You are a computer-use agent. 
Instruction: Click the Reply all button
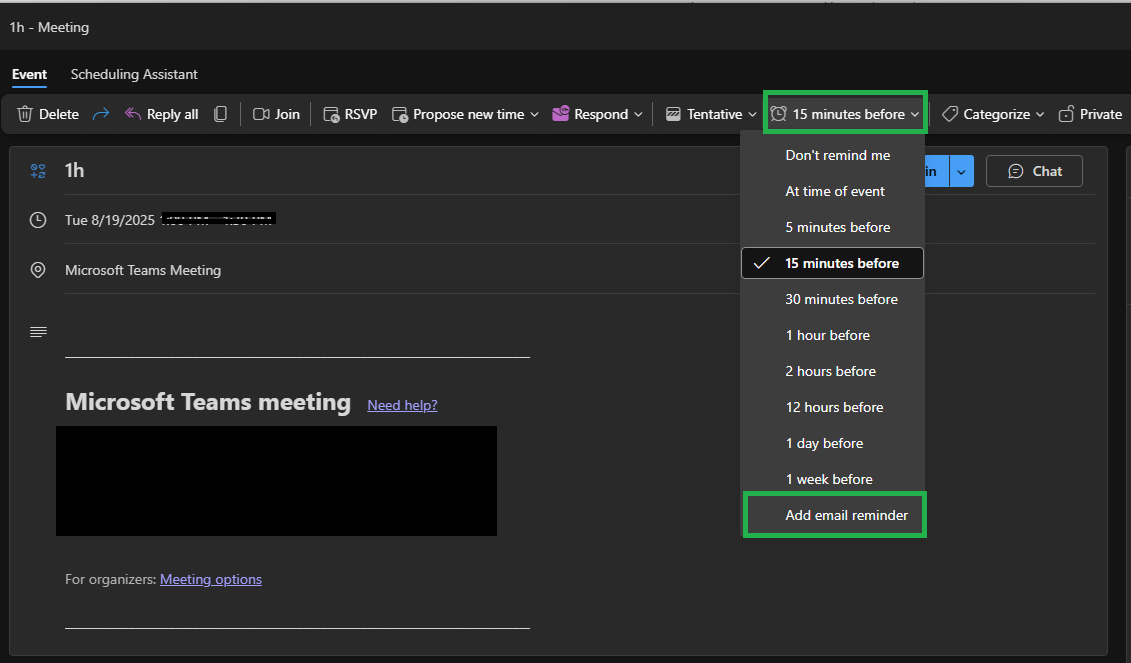tap(162, 114)
